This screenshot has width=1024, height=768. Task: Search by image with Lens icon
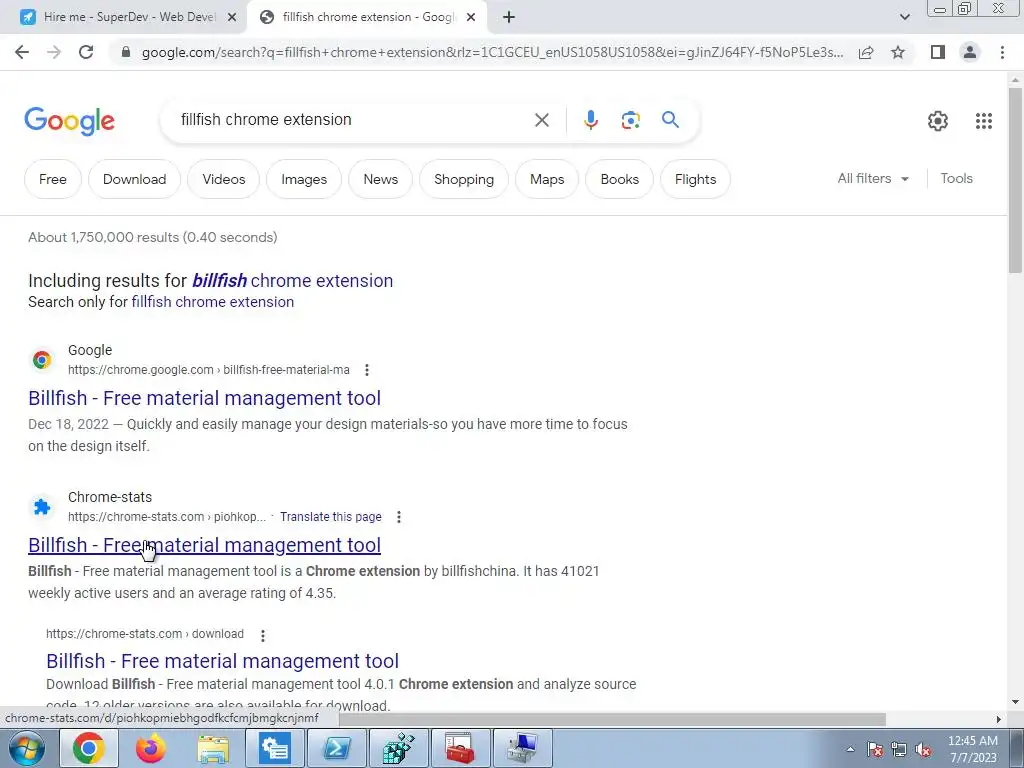click(x=630, y=120)
